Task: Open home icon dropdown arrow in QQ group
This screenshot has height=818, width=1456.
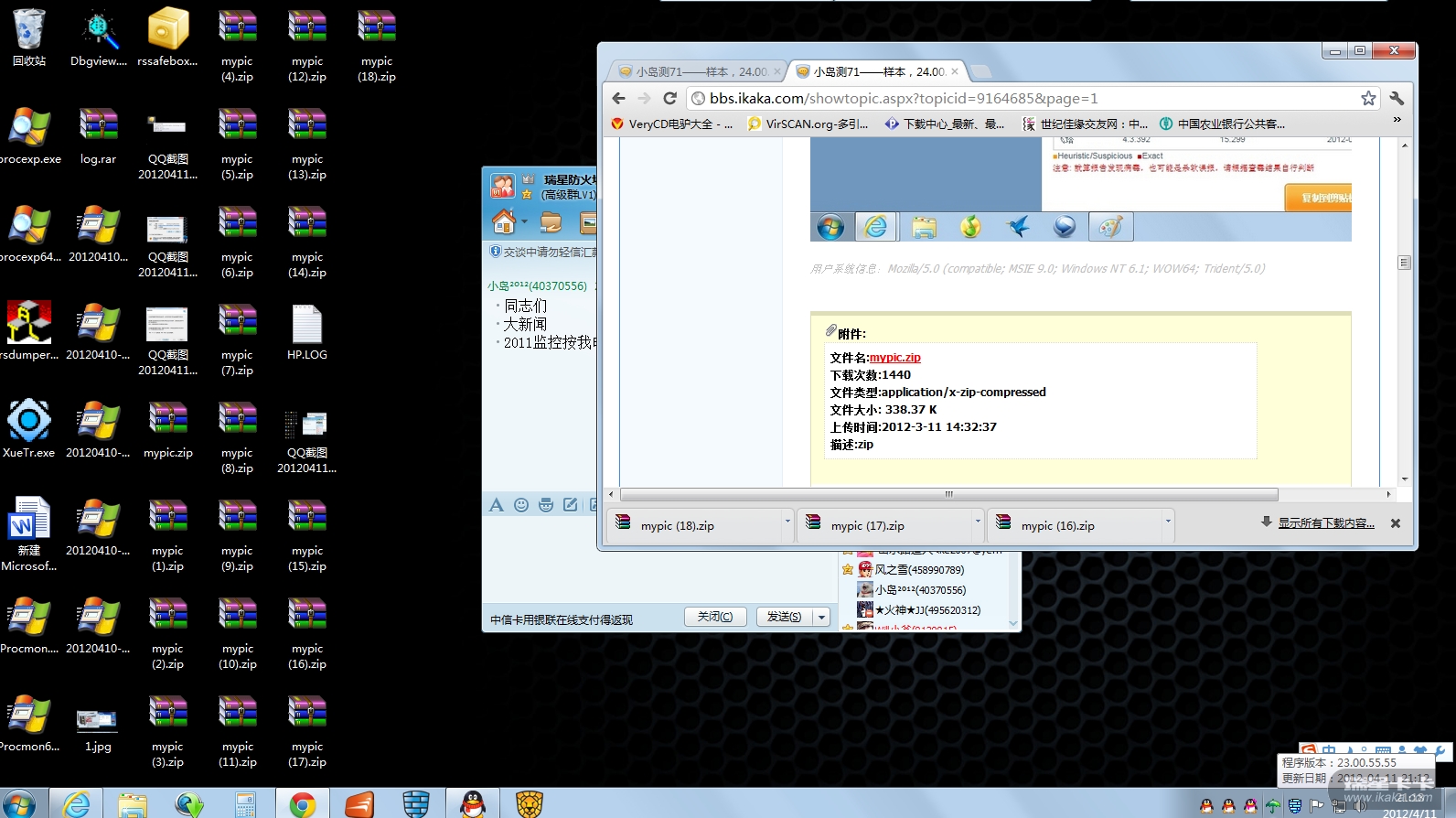Action: tap(525, 221)
